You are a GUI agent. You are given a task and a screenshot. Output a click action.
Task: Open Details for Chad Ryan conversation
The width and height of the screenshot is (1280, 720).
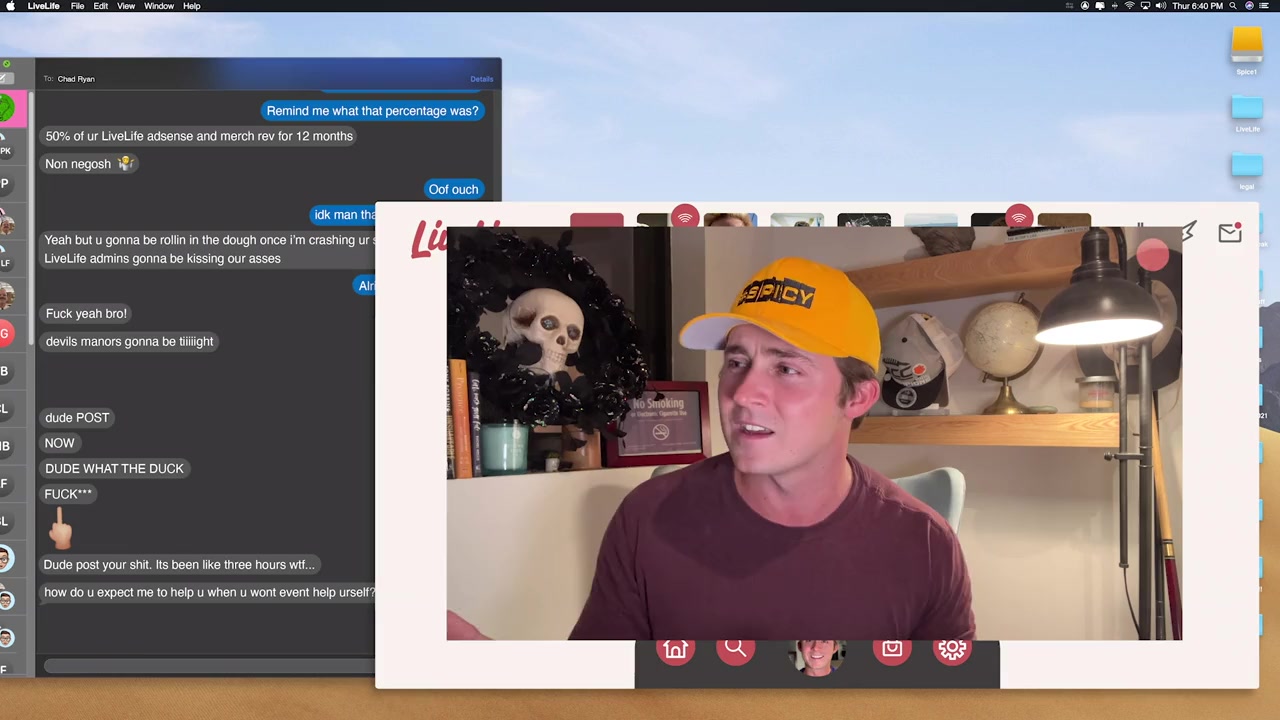coord(481,79)
